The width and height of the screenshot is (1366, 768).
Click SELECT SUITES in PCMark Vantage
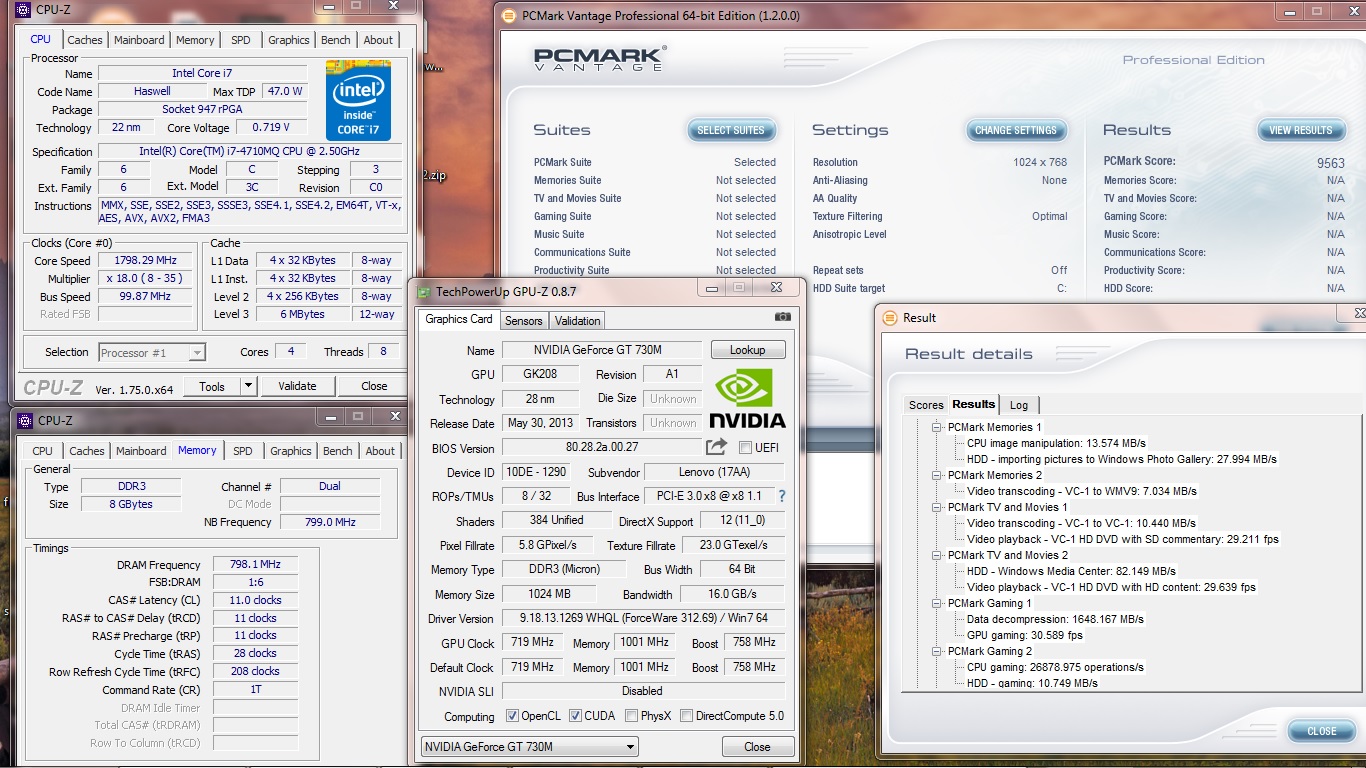click(731, 130)
